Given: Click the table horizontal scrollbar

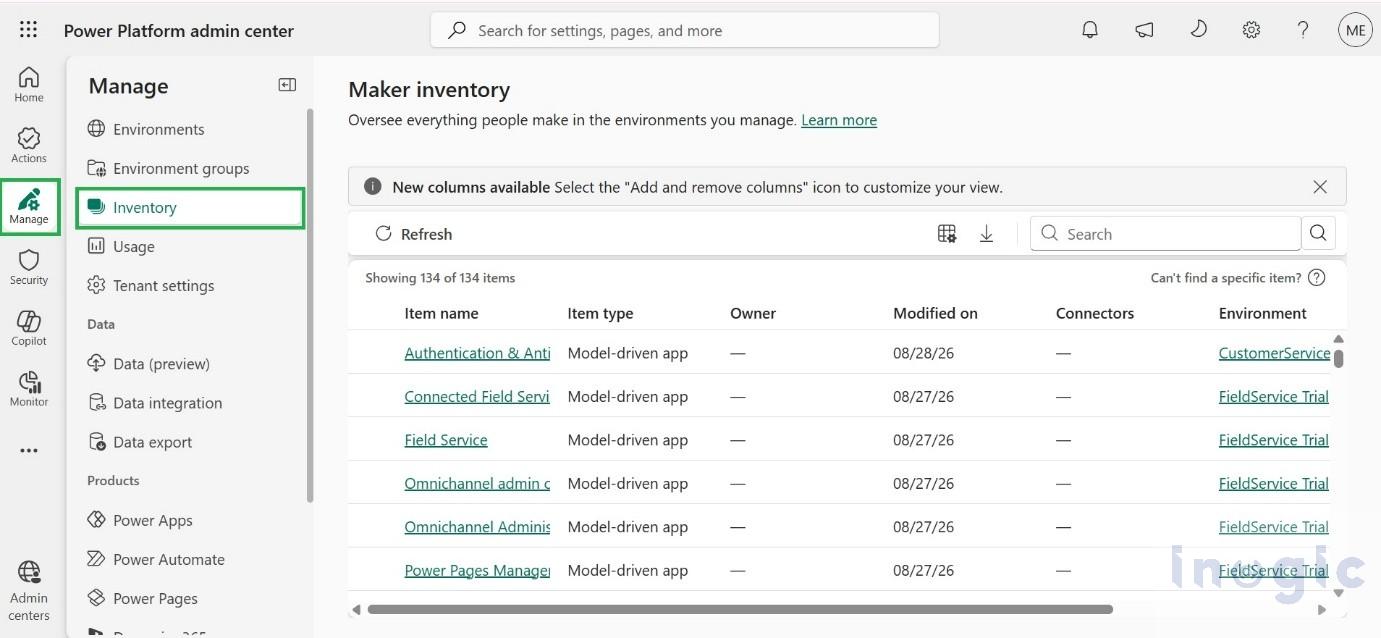Looking at the screenshot, I should [x=740, y=609].
